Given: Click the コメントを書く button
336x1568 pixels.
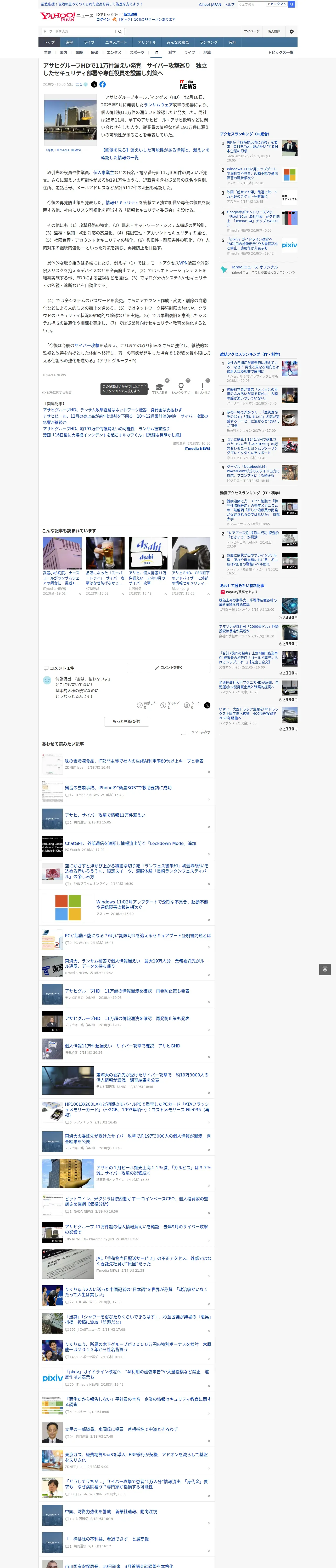Looking at the screenshot, I should coord(168,668).
